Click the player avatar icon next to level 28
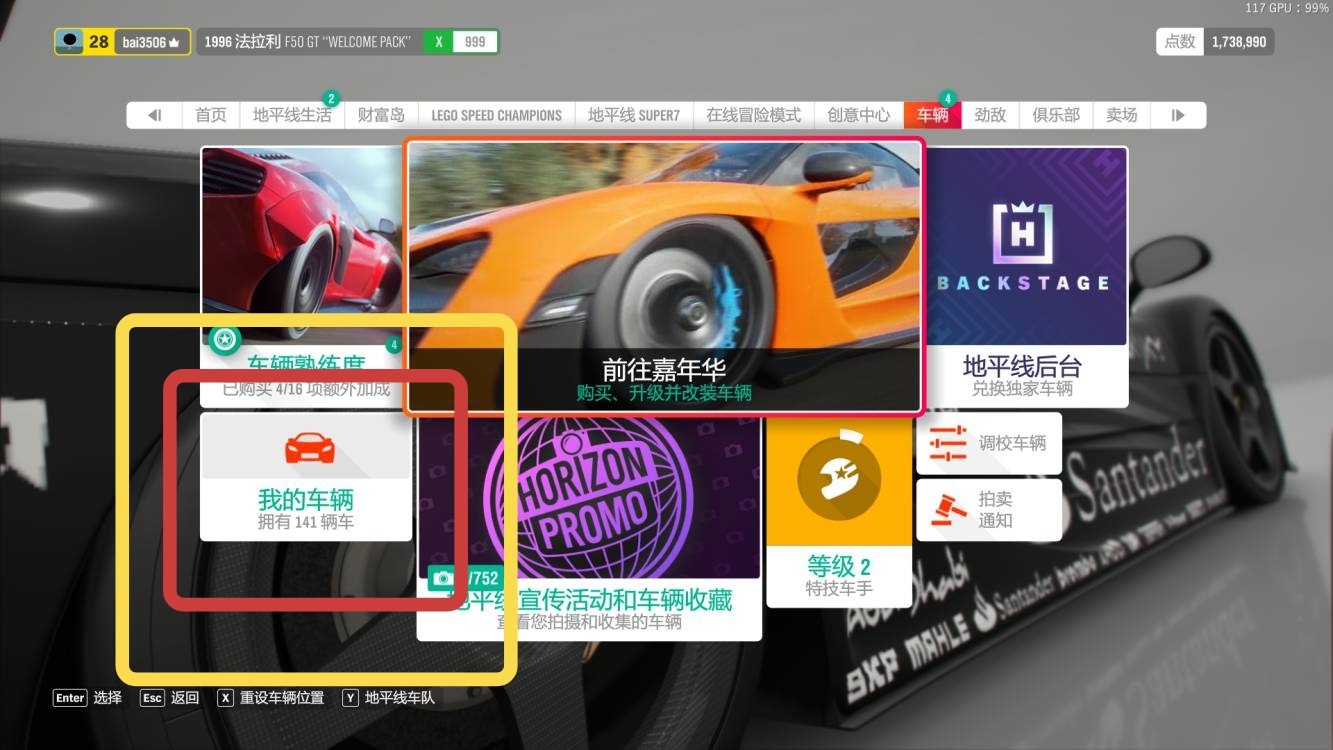 click(69, 41)
